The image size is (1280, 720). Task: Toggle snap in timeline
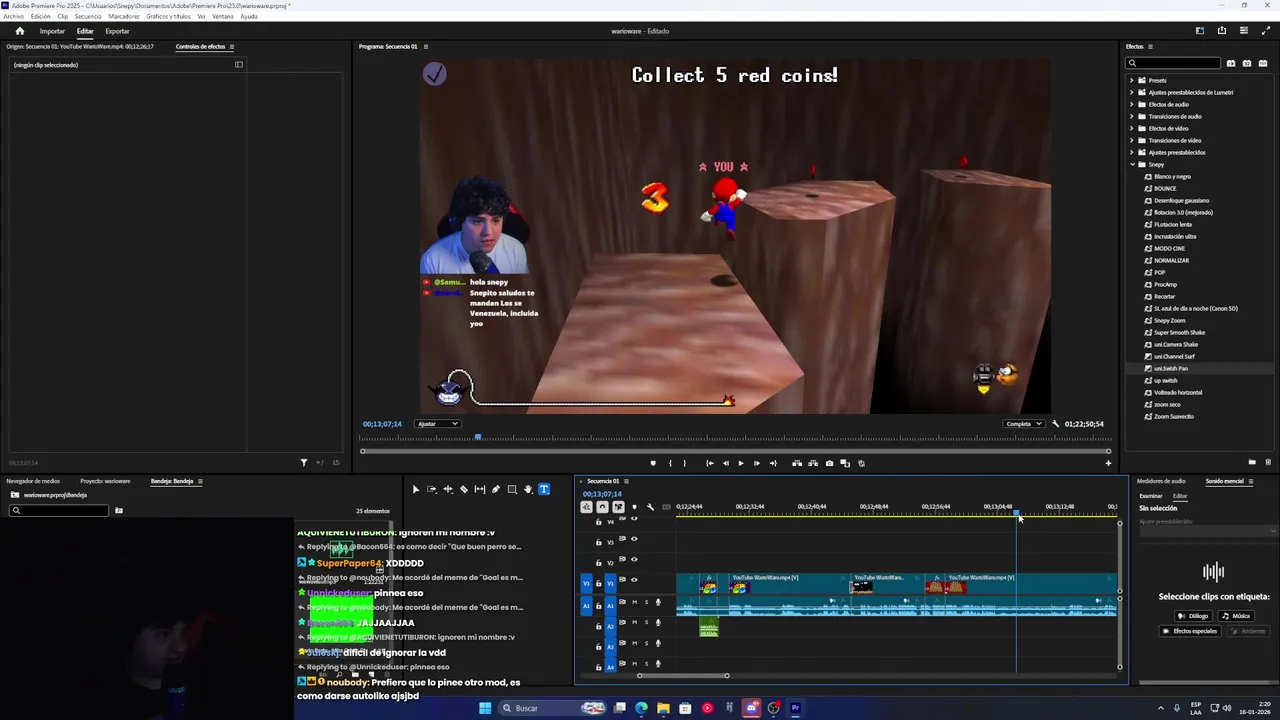602,507
